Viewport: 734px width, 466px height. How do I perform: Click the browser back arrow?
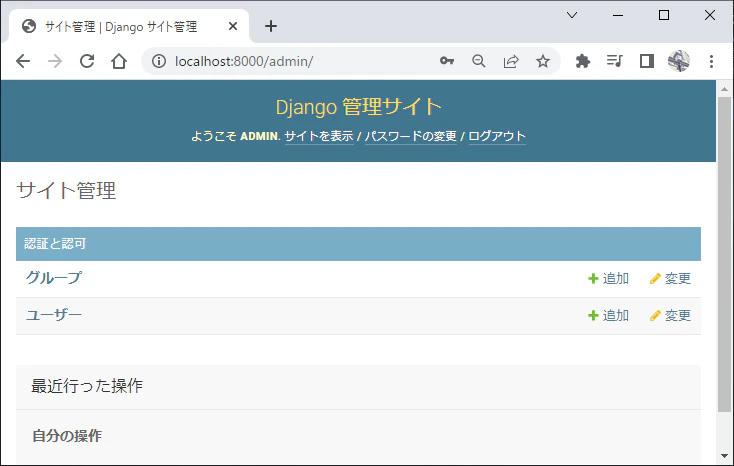click(x=23, y=61)
